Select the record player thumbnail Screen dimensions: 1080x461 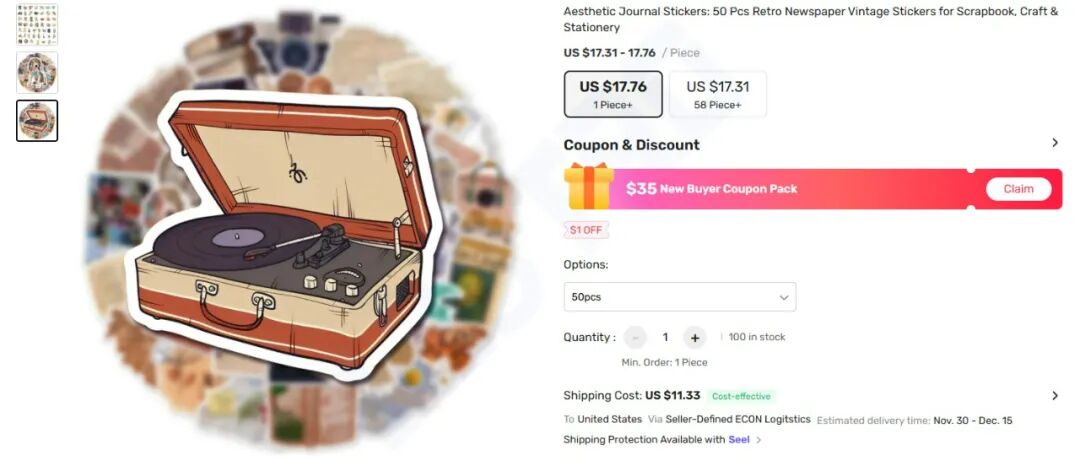(x=37, y=121)
